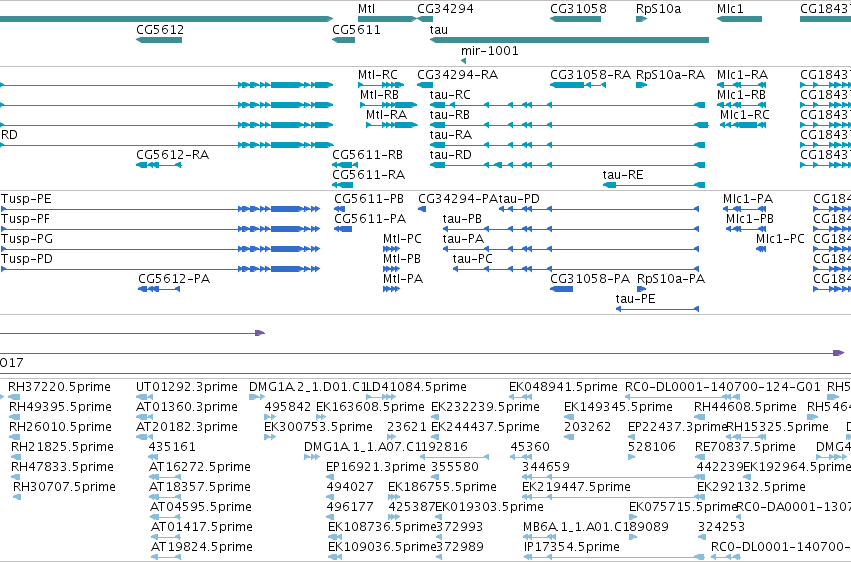Open the CG34294-RA transcript label
The image size is (851, 562).
pos(458,75)
